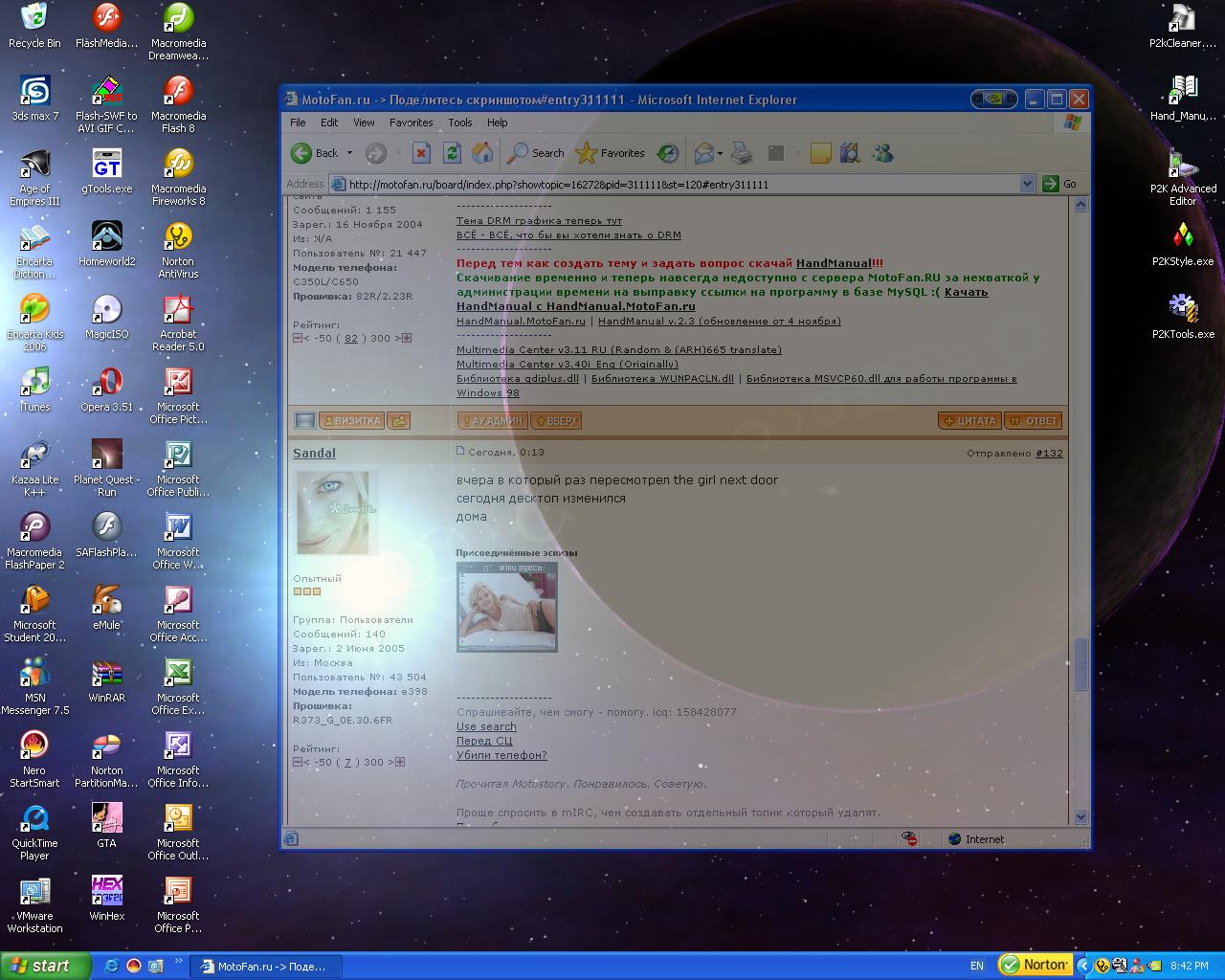Select the P2KStyle.exe desktop icon
This screenshot has height=980, width=1225.
point(1183,244)
